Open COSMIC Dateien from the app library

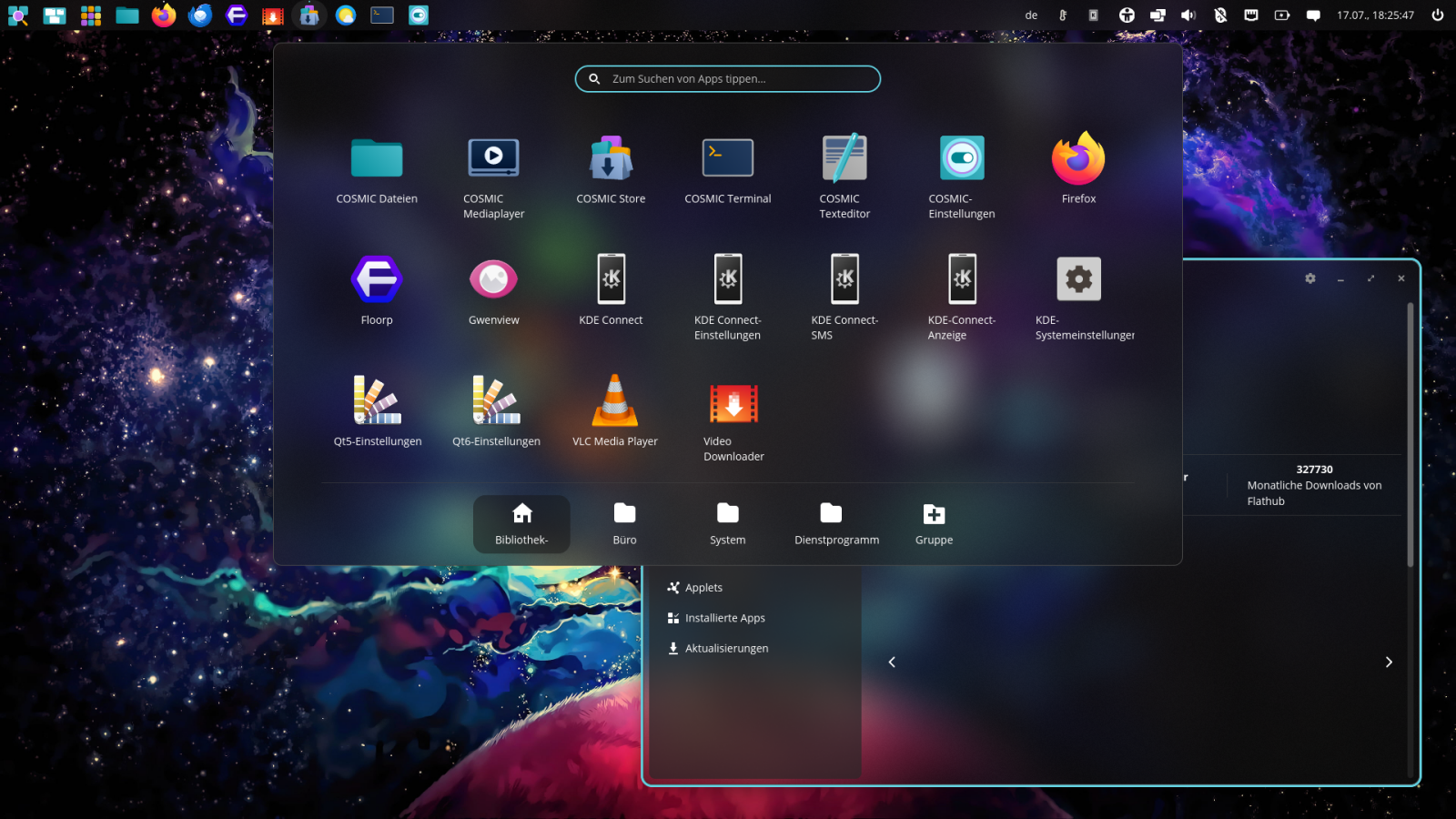pos(377,171)
